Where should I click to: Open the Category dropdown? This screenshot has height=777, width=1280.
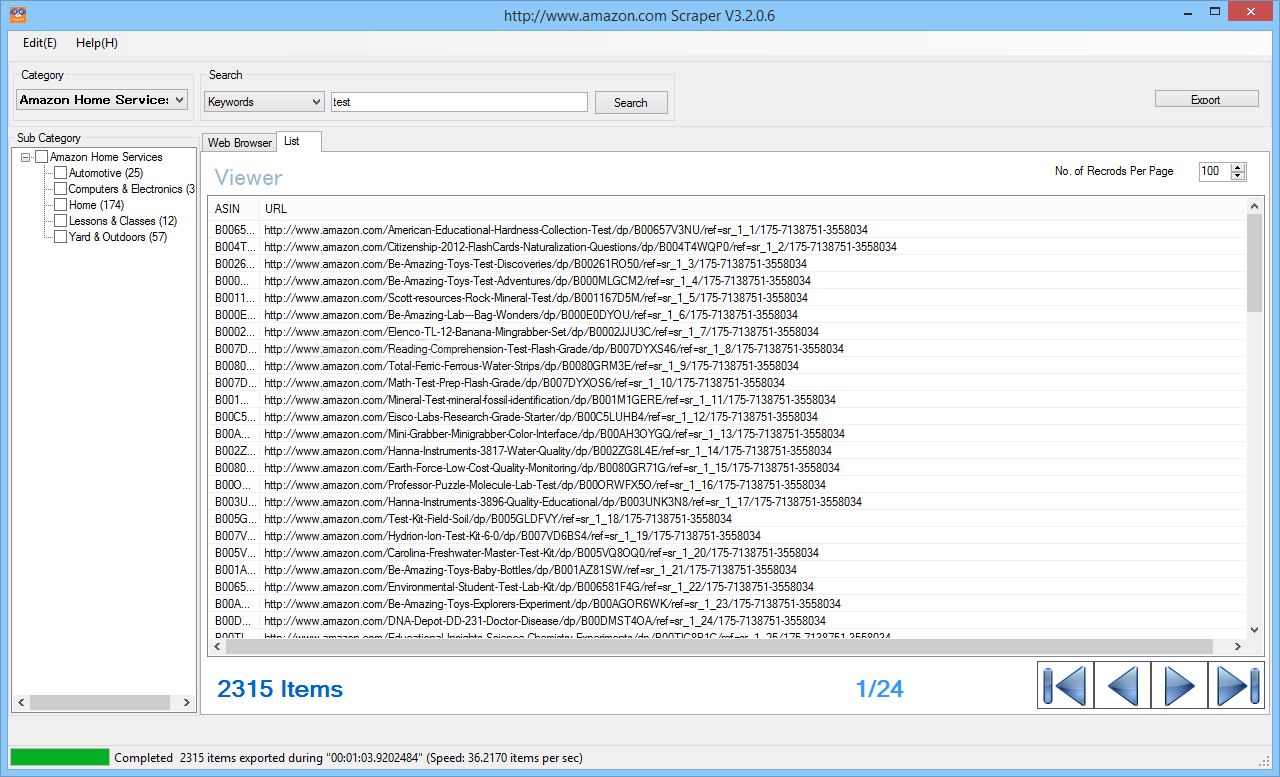tap(102, 99)
